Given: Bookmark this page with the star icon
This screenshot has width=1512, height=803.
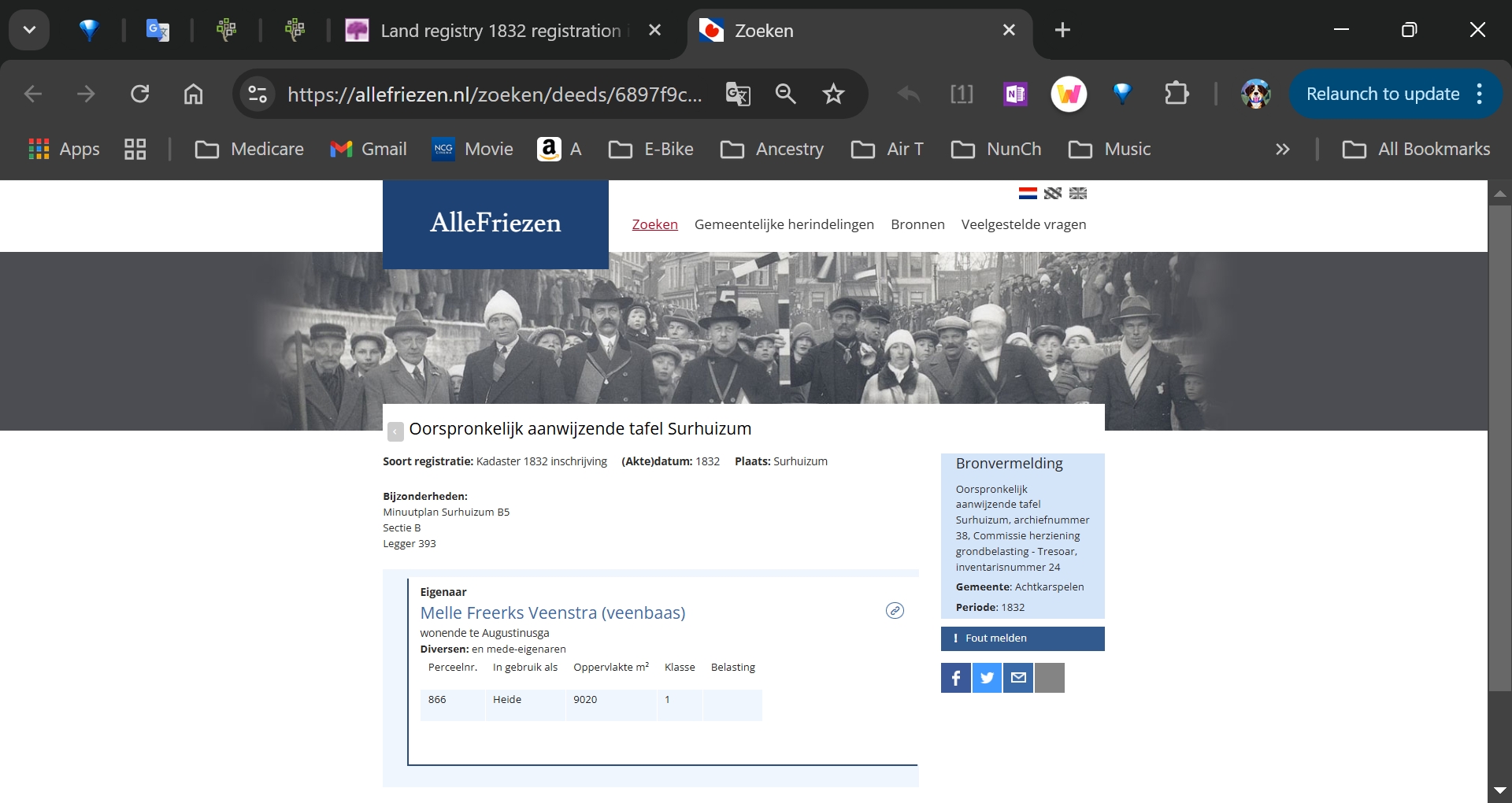Looking at the screenshot, I should [833, 94].
